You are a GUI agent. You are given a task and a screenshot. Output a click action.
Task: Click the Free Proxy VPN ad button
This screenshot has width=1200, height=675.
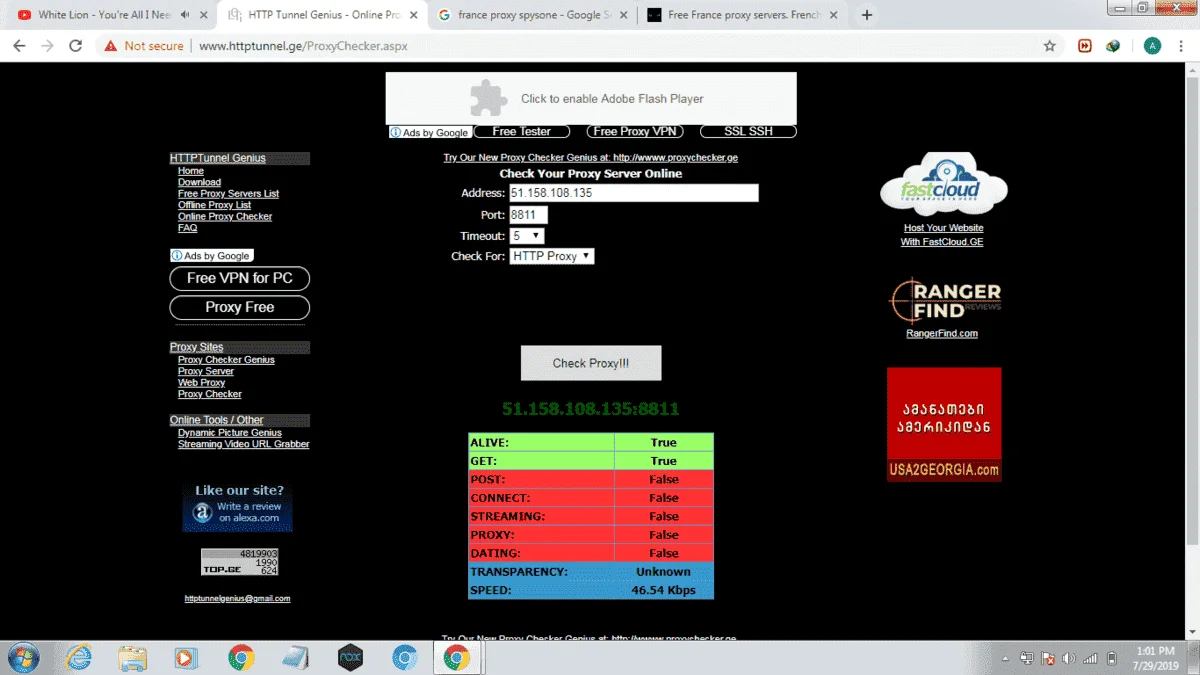pos(634,131)
